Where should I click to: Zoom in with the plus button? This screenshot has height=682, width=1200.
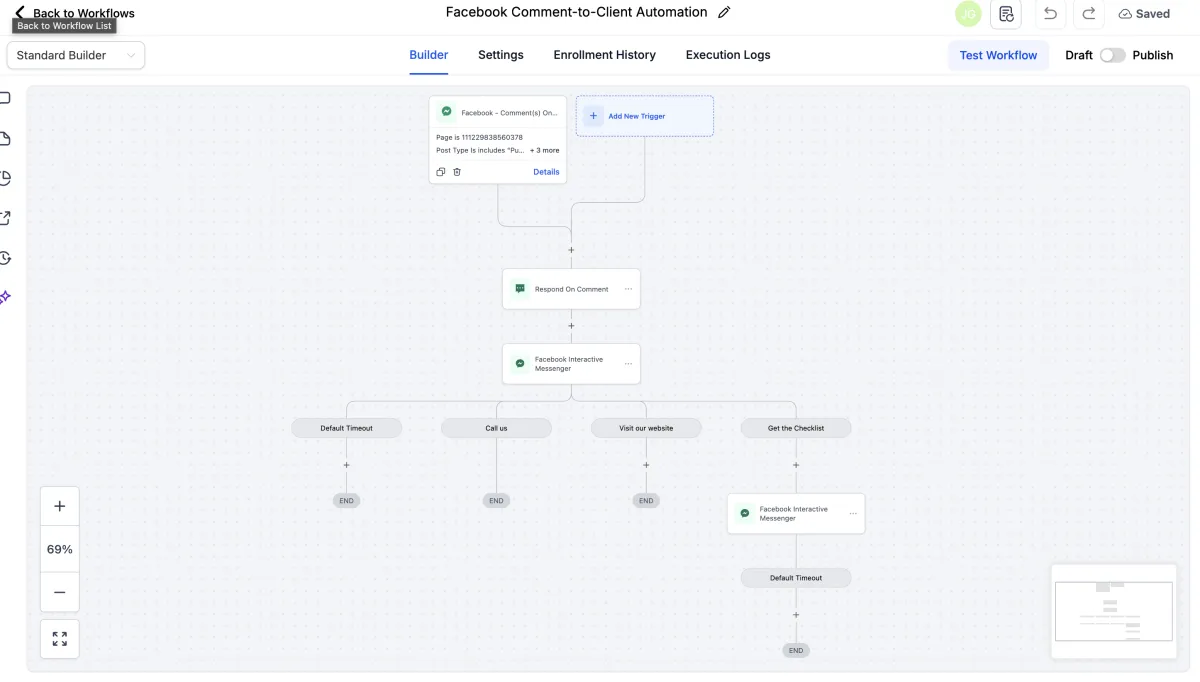point(60,506)
